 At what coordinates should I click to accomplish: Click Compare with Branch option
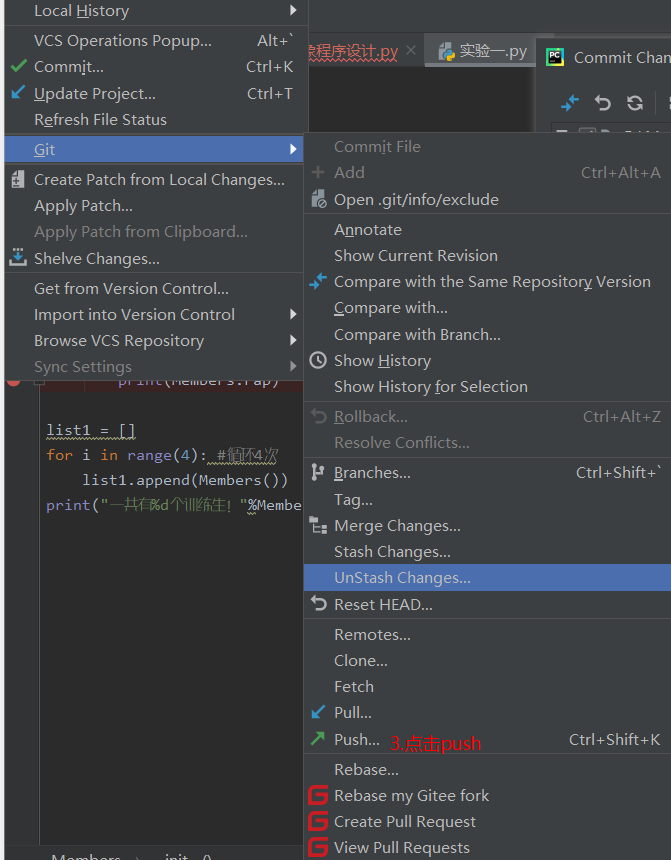point(417,334)
